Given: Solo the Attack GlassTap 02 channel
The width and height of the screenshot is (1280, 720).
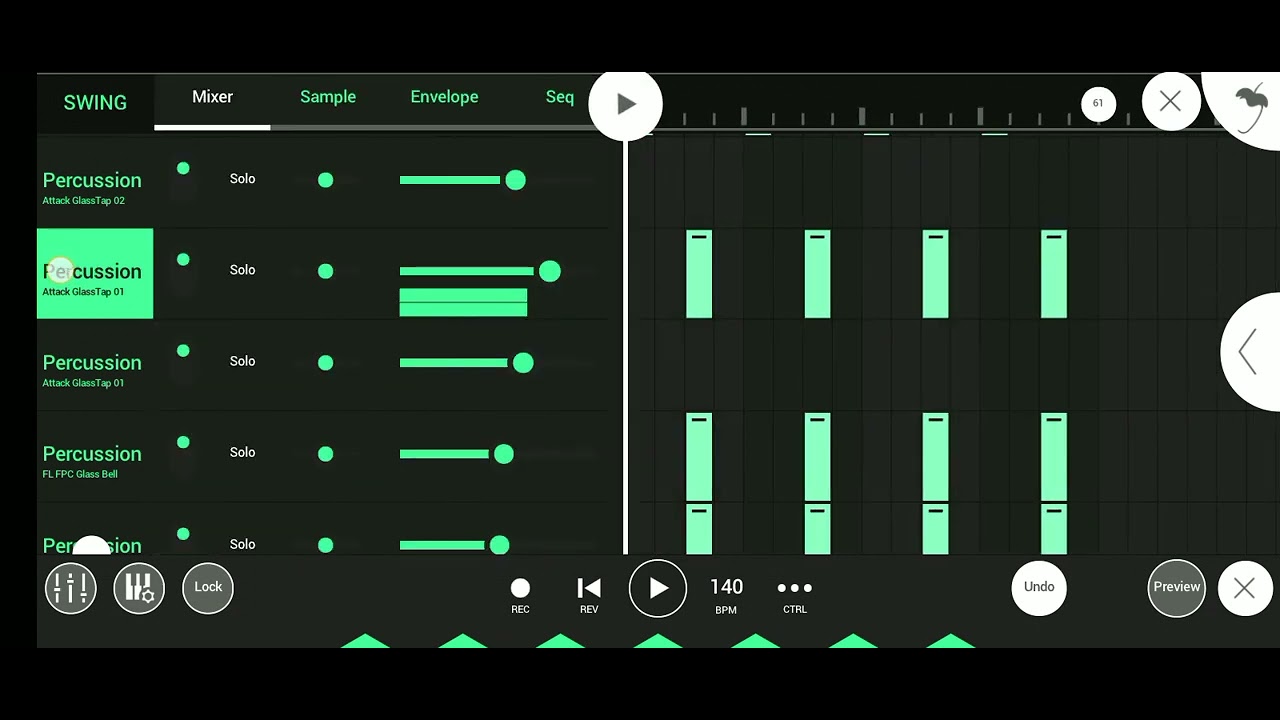Looking at the screenshot, I should click(x=242, y=179).
